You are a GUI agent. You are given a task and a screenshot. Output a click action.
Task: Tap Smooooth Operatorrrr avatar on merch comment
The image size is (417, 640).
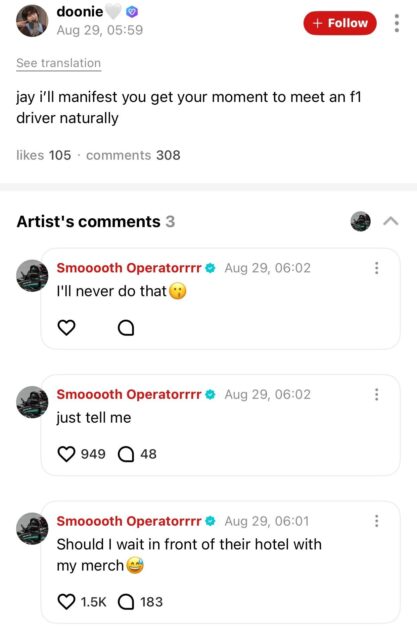[x=32, y=529]
